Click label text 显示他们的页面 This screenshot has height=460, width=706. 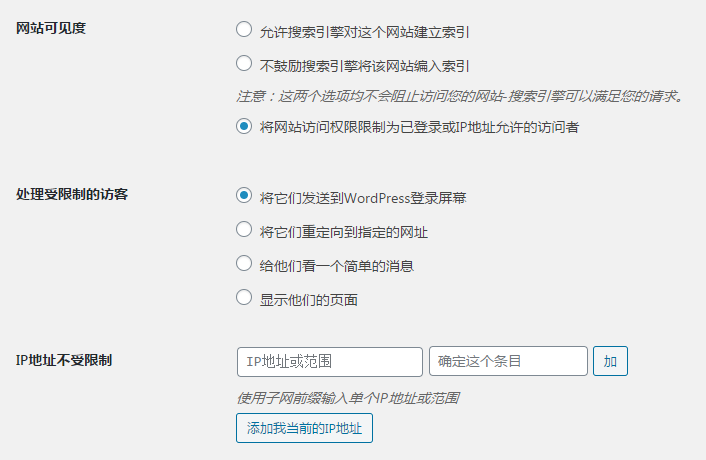click(x=309, y=299)
